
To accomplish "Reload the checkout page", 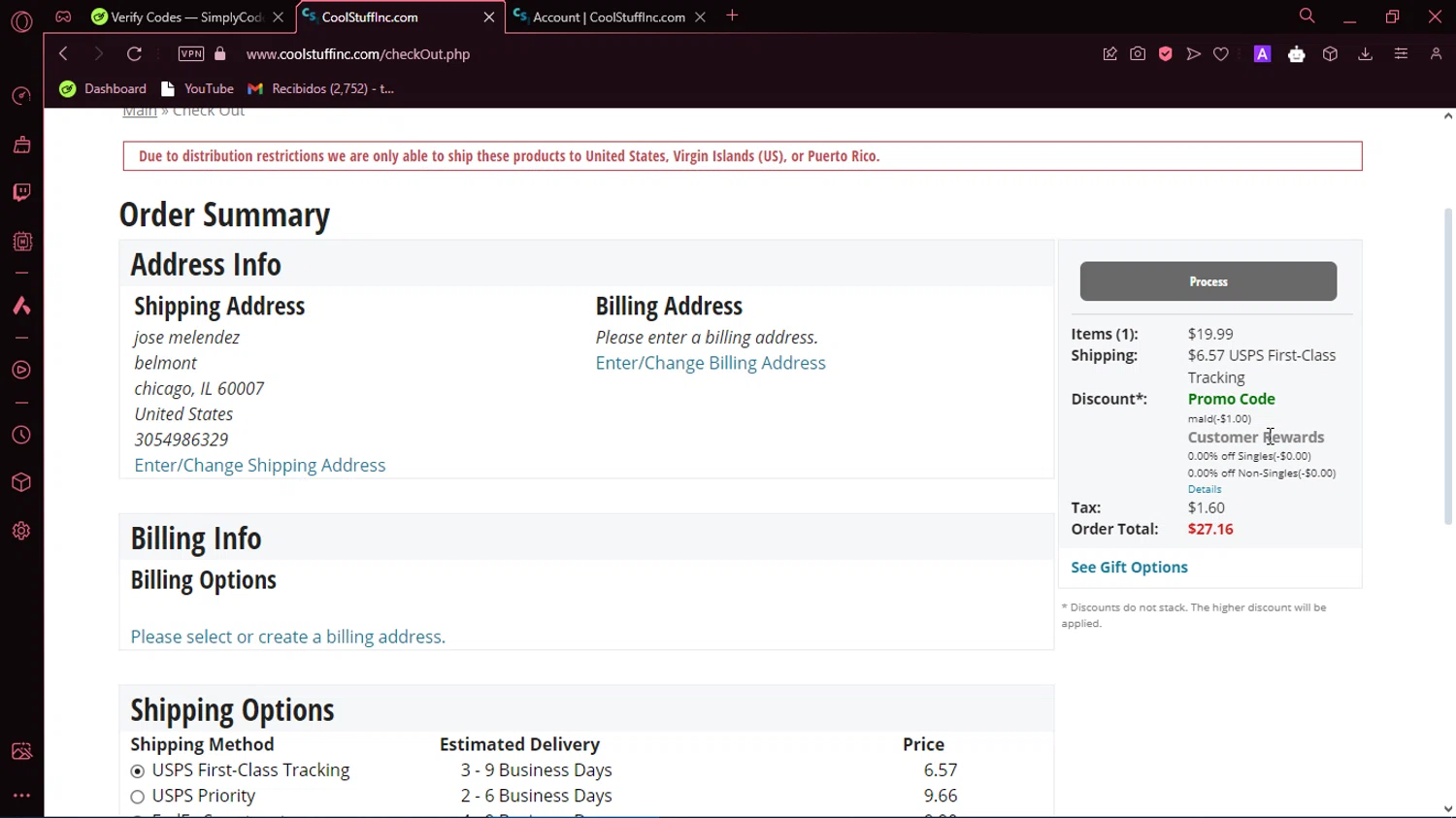I will click(134, 54).
